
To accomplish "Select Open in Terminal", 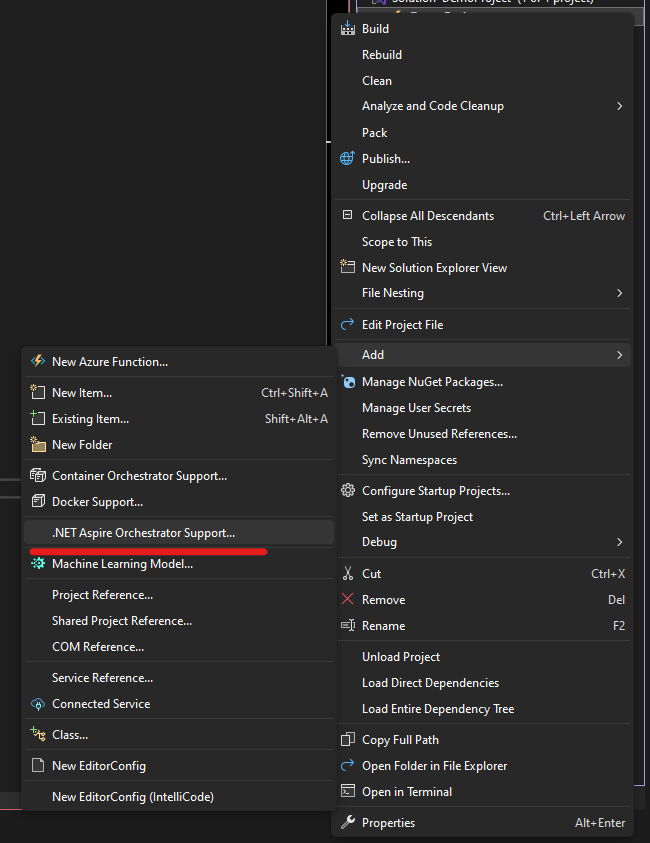I will tap(406, 792).
